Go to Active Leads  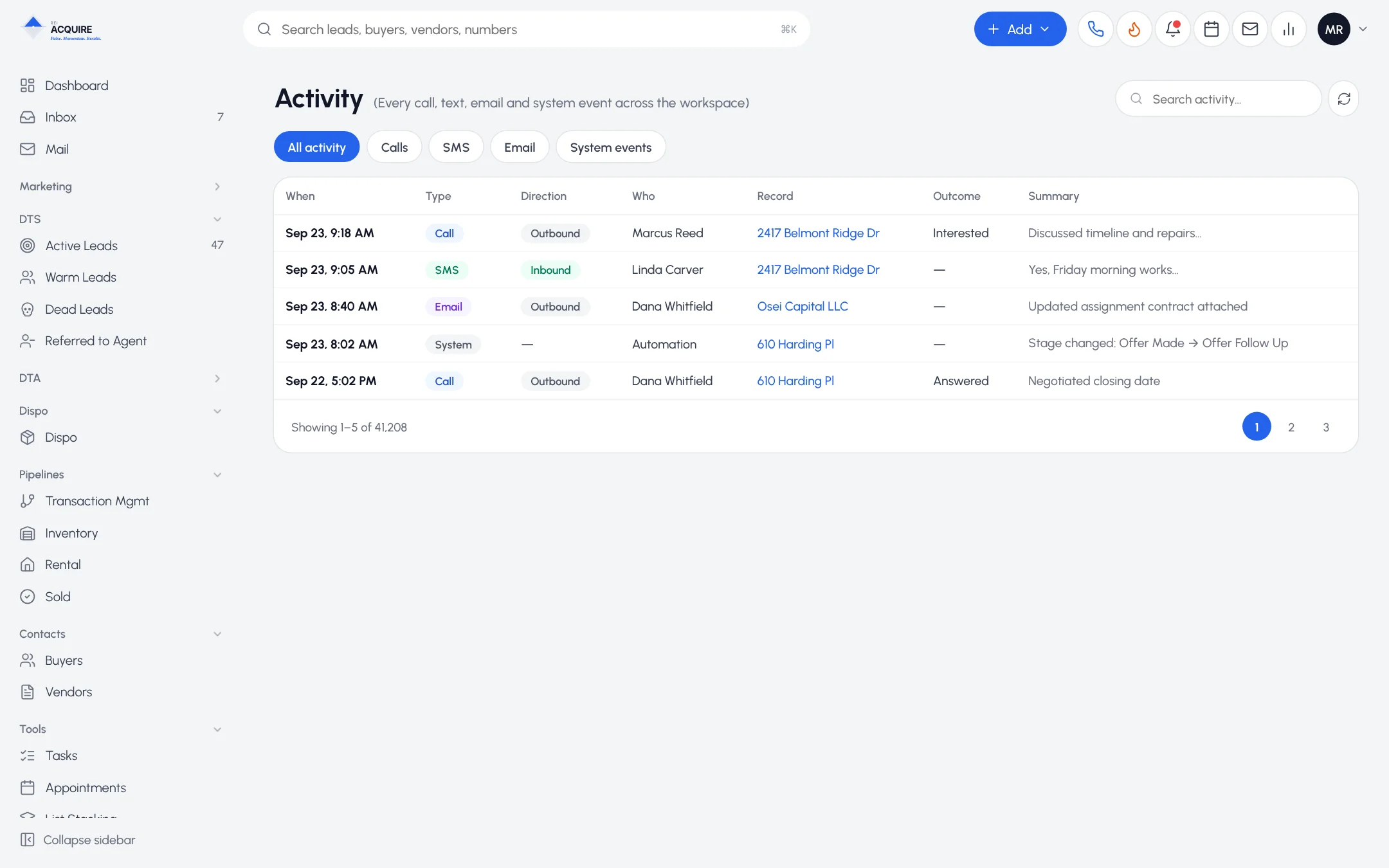tap(120, 246)
